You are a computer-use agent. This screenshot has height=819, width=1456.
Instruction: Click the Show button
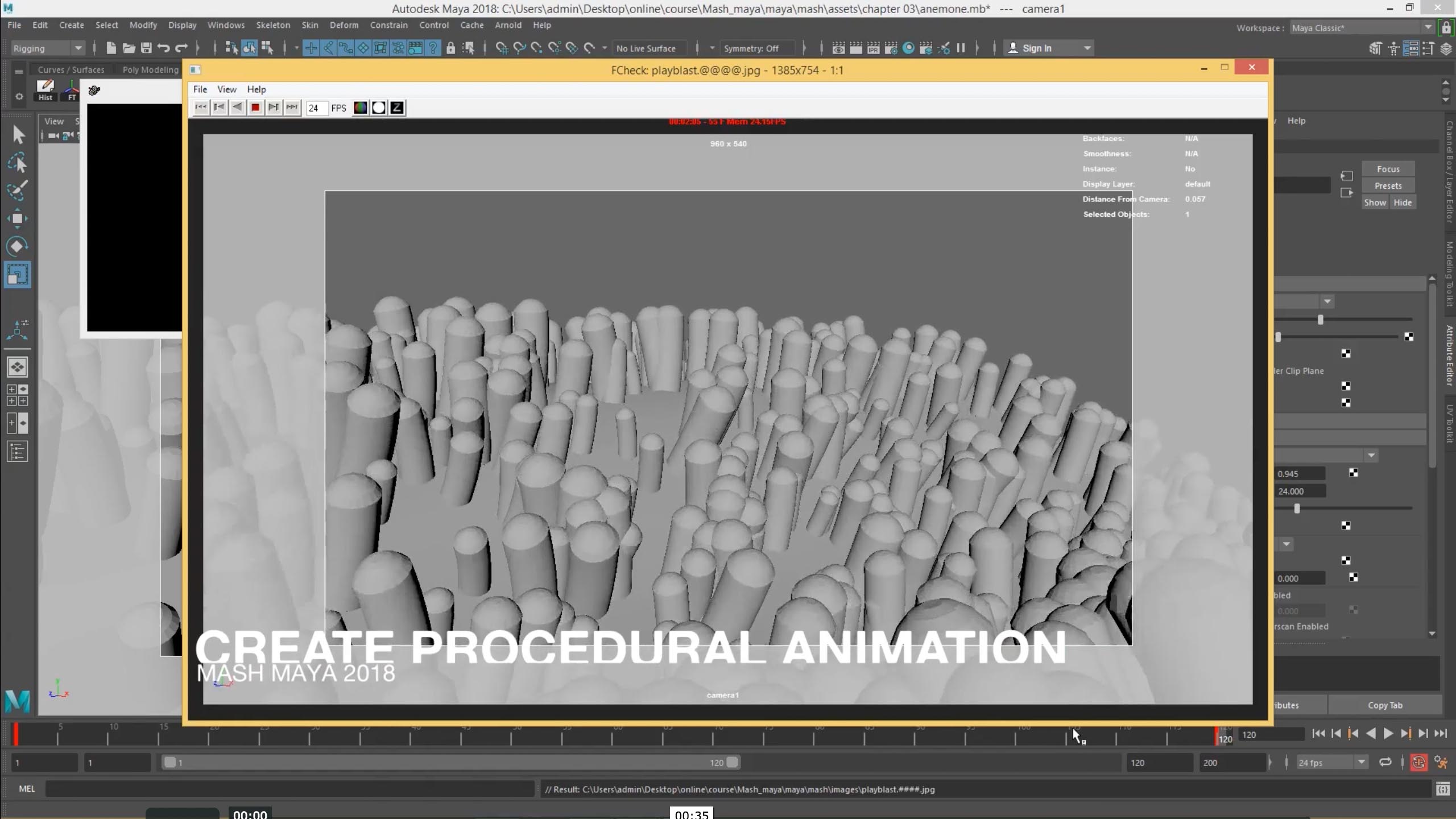pos(1375,202)
